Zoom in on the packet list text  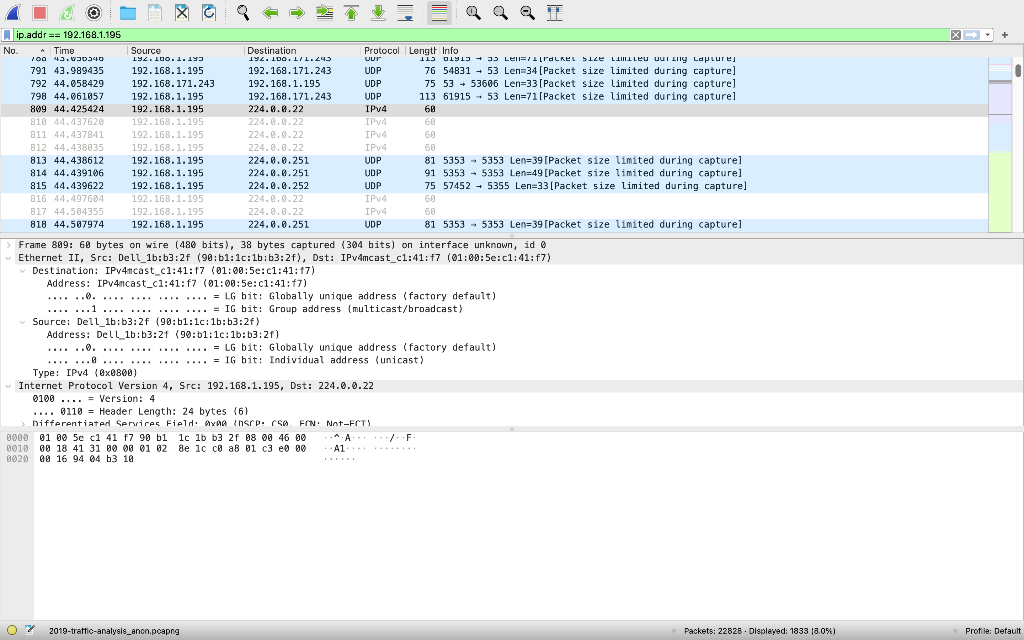[472, 12]
